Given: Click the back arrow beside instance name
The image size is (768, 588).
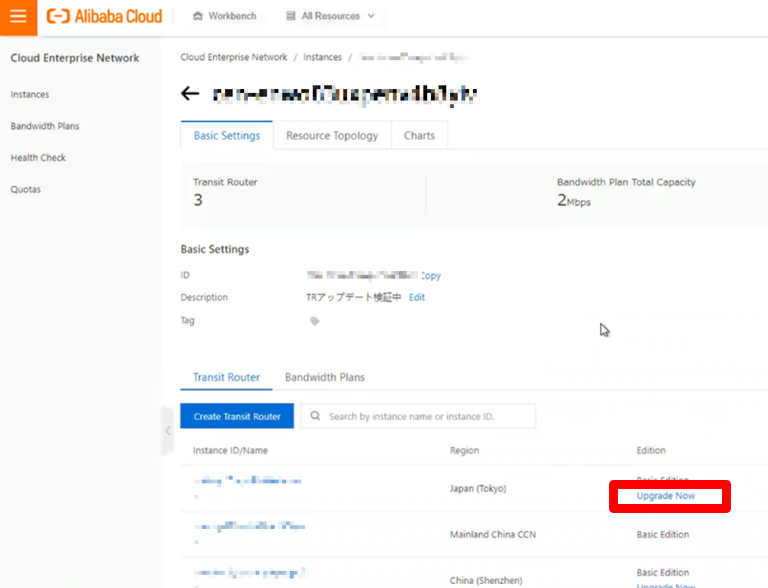Looking at the screenshot, I should [190, 94].
